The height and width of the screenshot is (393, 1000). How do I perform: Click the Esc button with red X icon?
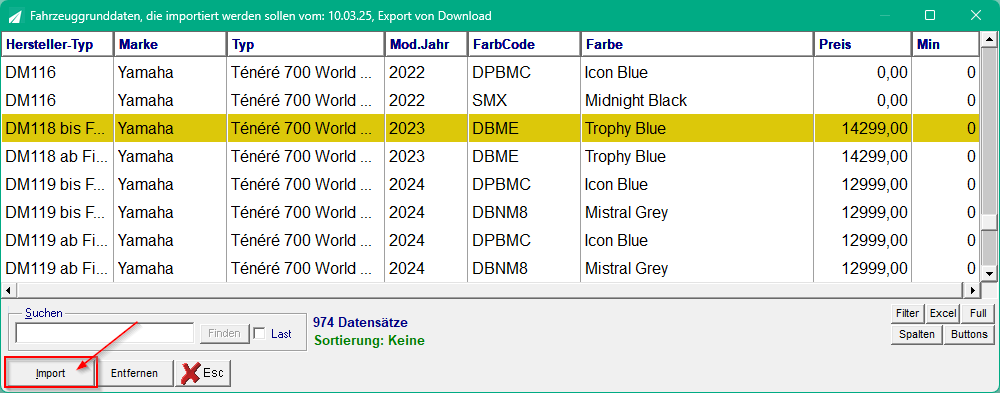click(203, 373)
